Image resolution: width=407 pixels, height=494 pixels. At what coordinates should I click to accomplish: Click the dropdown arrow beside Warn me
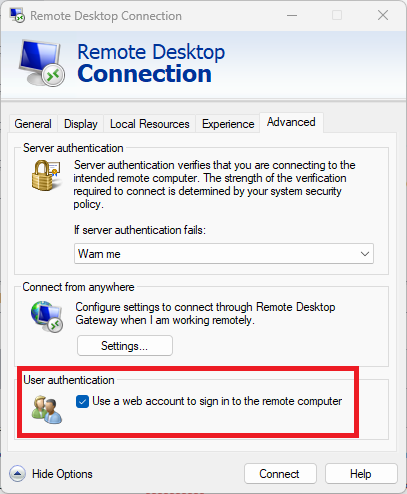tap(365, 254)
